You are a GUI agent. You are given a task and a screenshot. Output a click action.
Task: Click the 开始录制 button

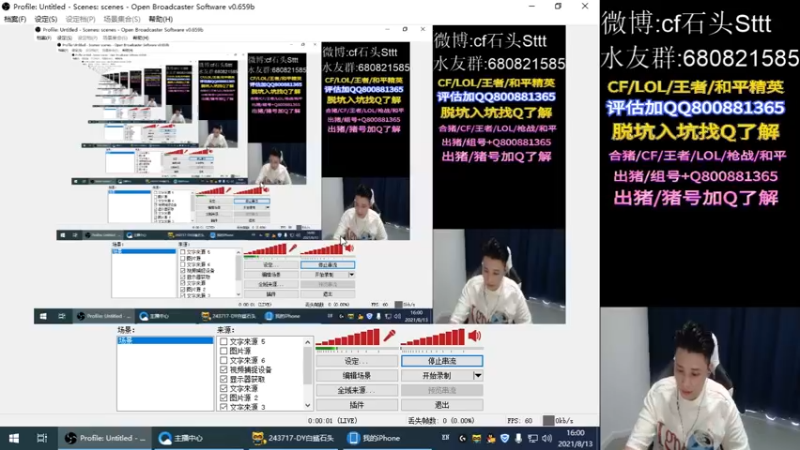point(437,376)
